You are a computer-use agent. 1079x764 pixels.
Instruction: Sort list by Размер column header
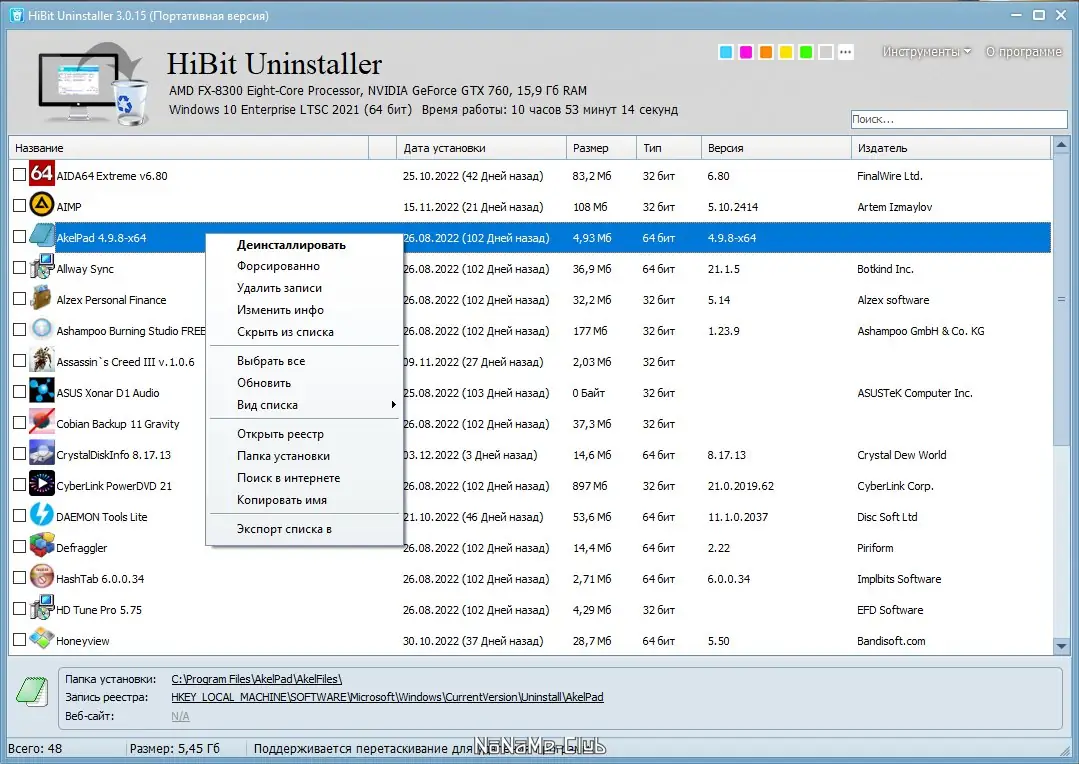click(x=601, y=148)
